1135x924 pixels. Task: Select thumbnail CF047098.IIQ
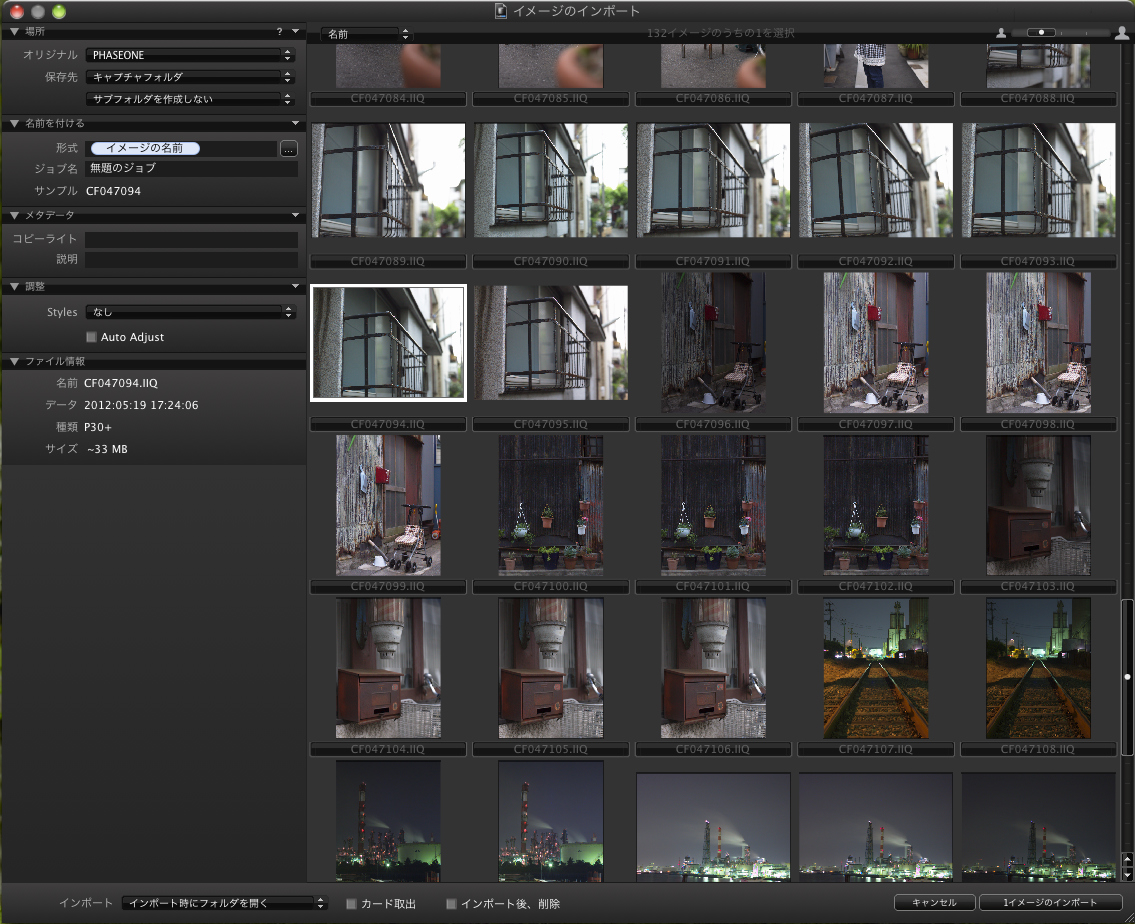pos(1038,343)
